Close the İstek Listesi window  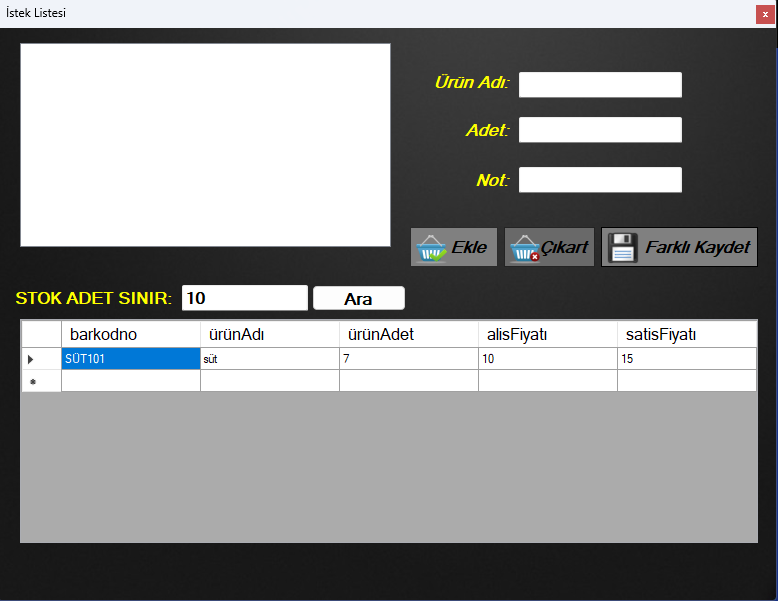pyautogui.click(x=765, y=14)
